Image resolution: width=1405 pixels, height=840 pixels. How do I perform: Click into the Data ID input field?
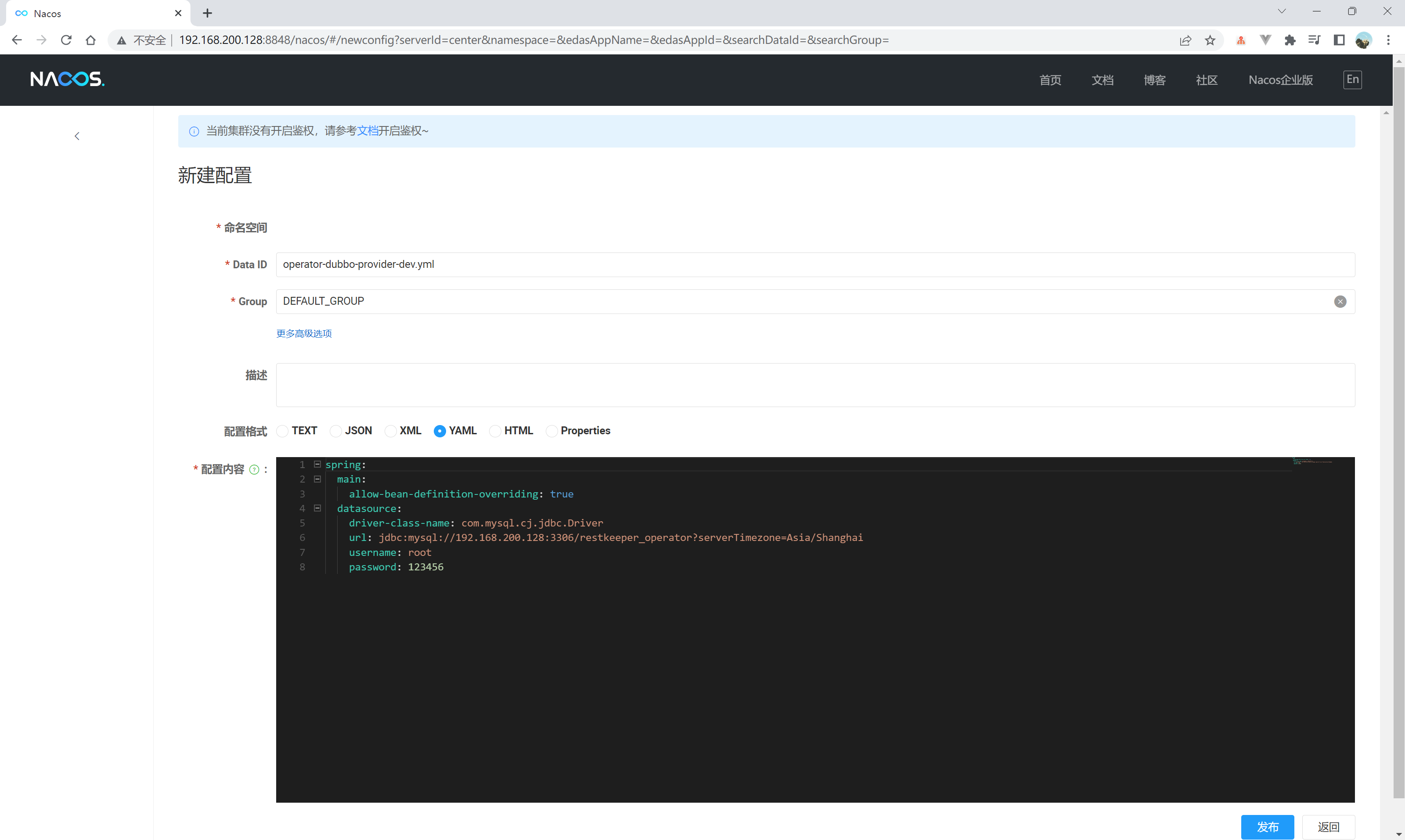[x=815, y=265]
